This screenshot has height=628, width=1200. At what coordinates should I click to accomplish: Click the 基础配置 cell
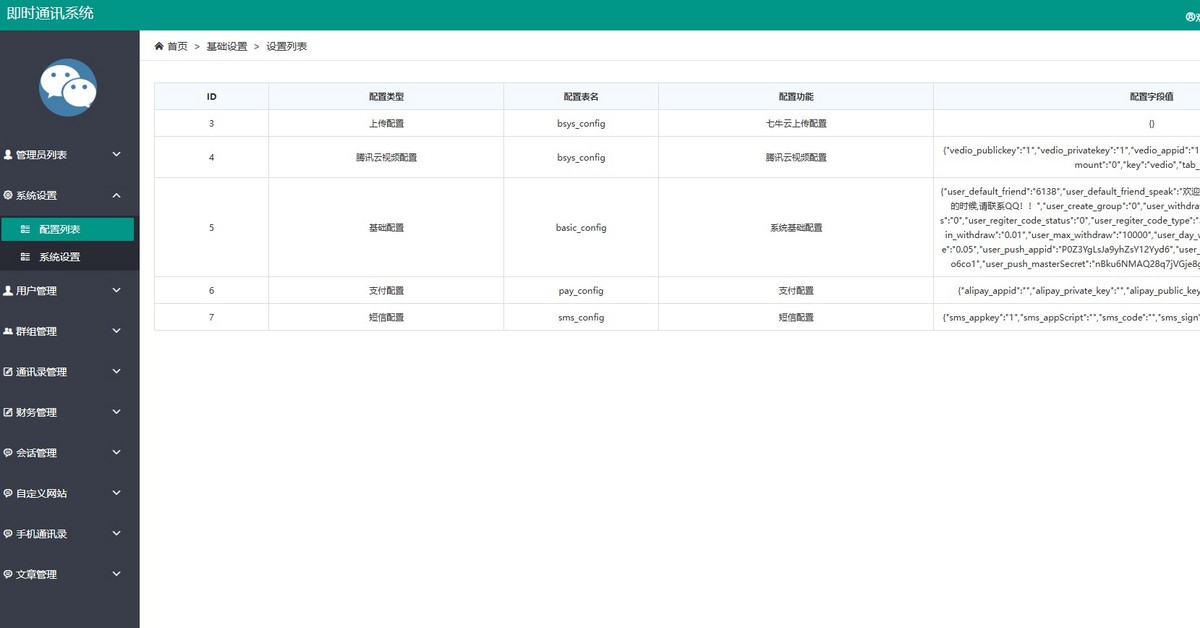pos(386,228)
